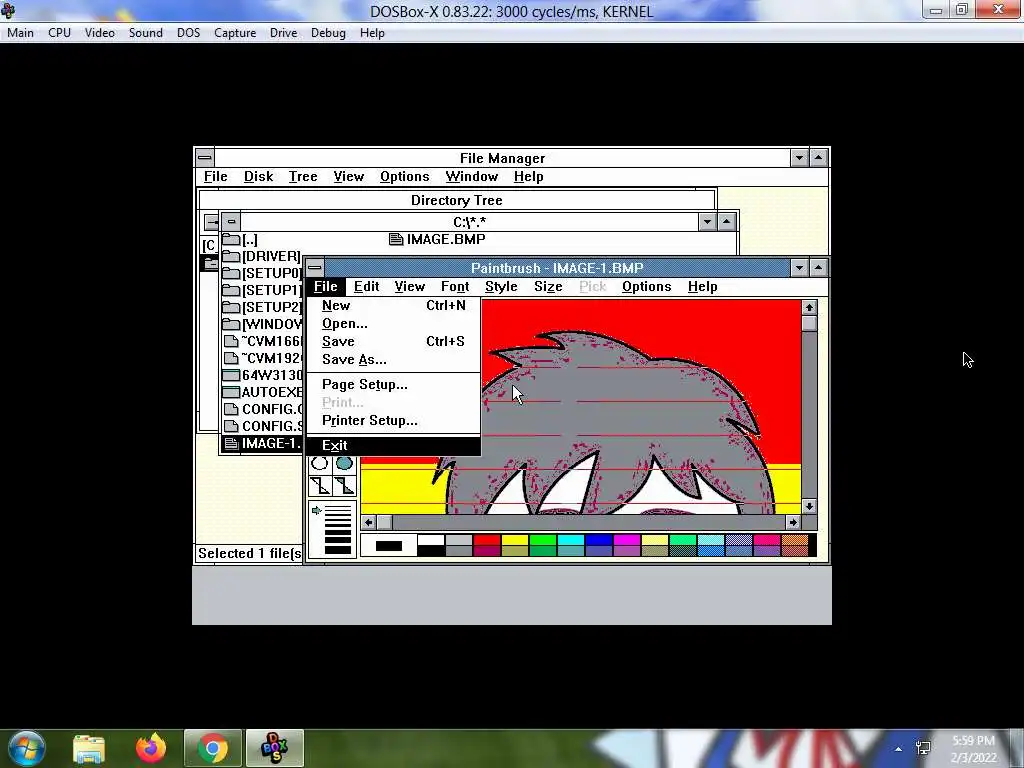Viewport: 1024px width, 768px height.
Task: Select the IMAGE.BMP file
Action: [x=438, y=239]
